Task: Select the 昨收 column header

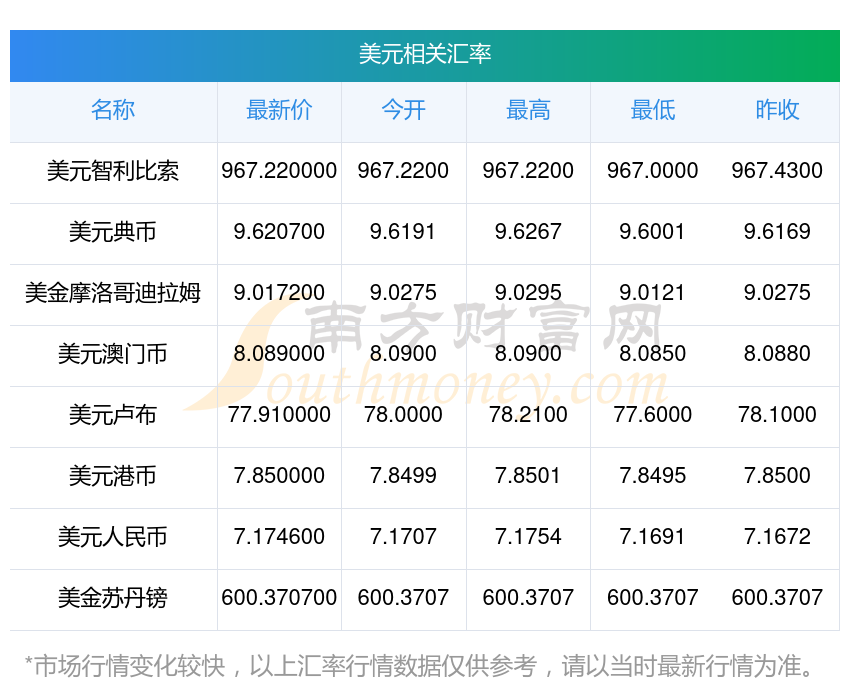Action: pos(777,110)
